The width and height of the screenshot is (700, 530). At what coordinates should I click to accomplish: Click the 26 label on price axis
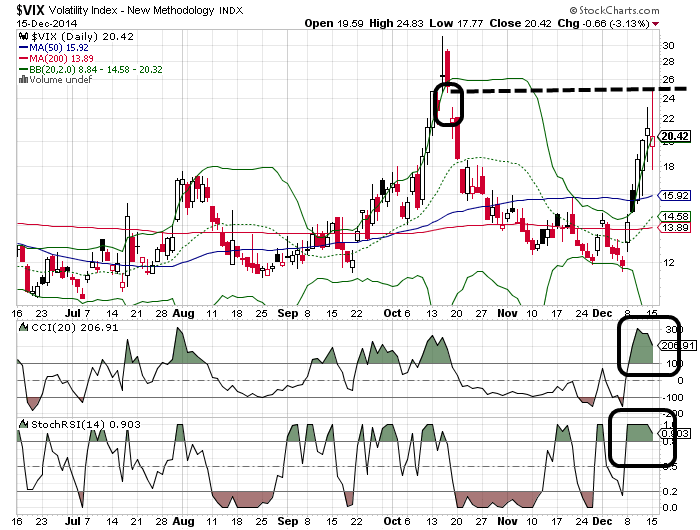click(668, 79)
